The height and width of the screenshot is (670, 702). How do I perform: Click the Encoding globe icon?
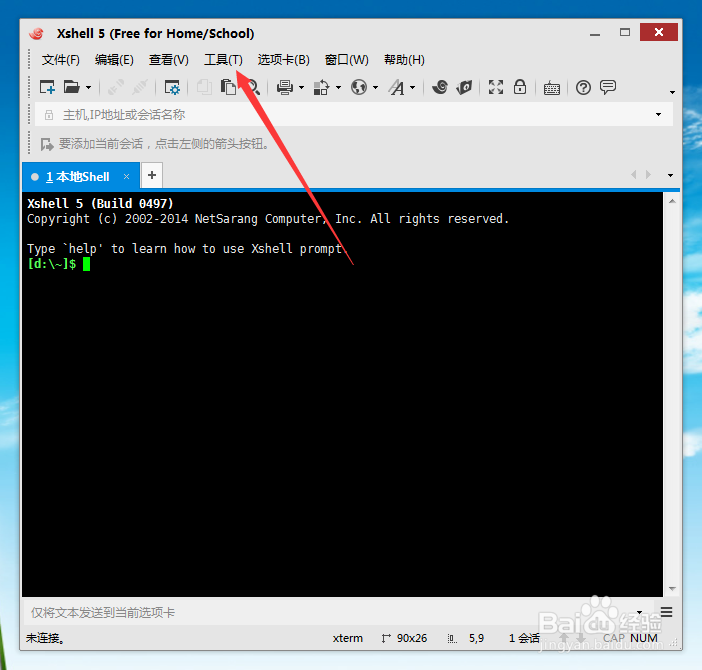[359, 87]
